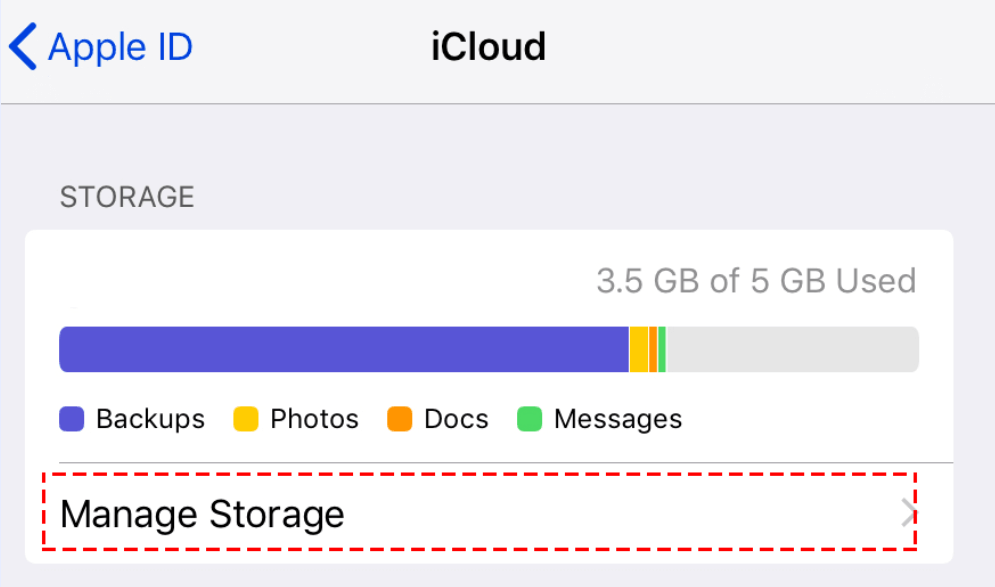This screenshot has height=587, width=995.
Task: Select the Docs legend label
Action: (x=456, y=419)
